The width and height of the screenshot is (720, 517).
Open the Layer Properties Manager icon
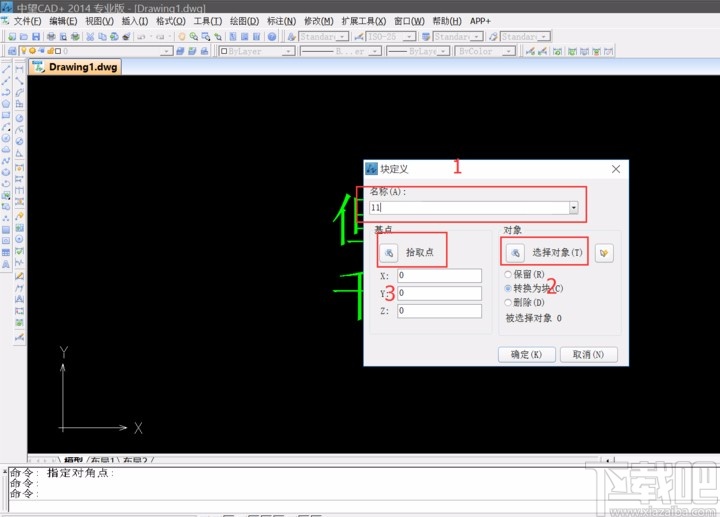tap(12, 51)
